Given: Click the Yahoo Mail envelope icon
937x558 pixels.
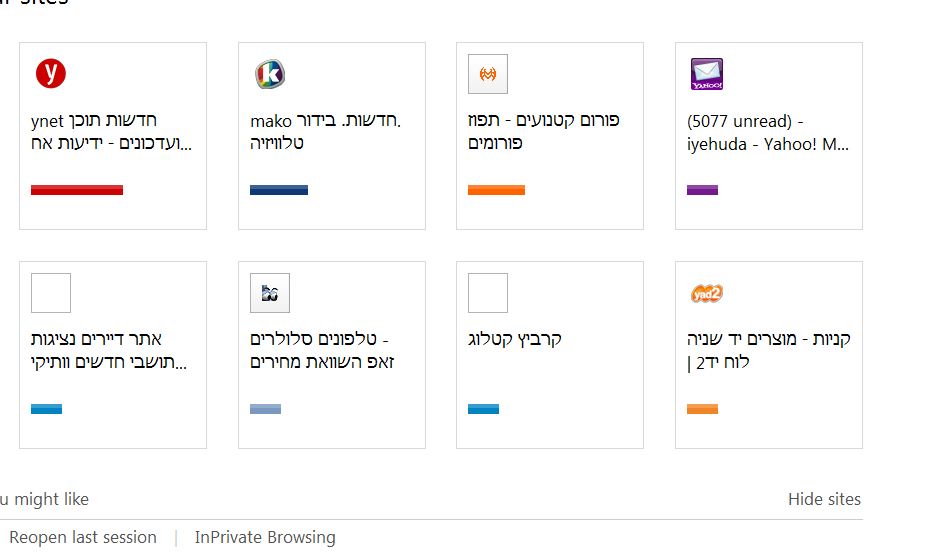Looking at the screenshot, I should click(x=707, y=74).
